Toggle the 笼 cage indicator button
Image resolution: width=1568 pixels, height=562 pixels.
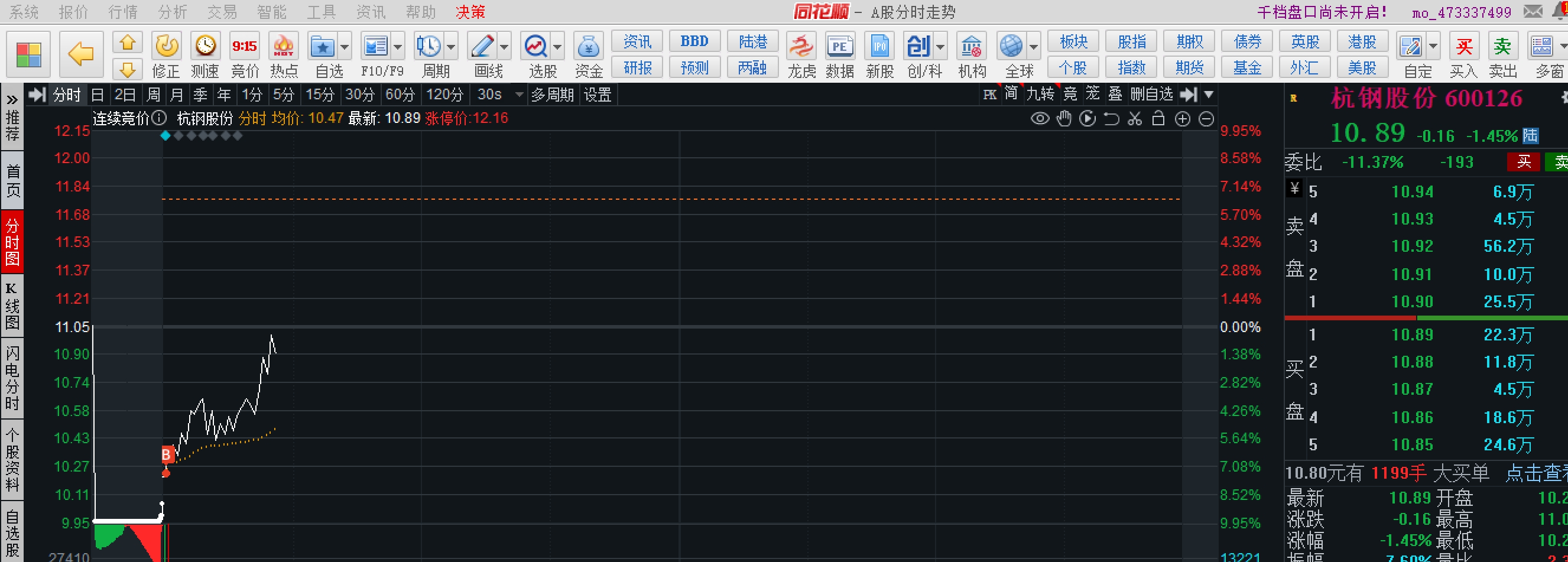pos(1093,94)
